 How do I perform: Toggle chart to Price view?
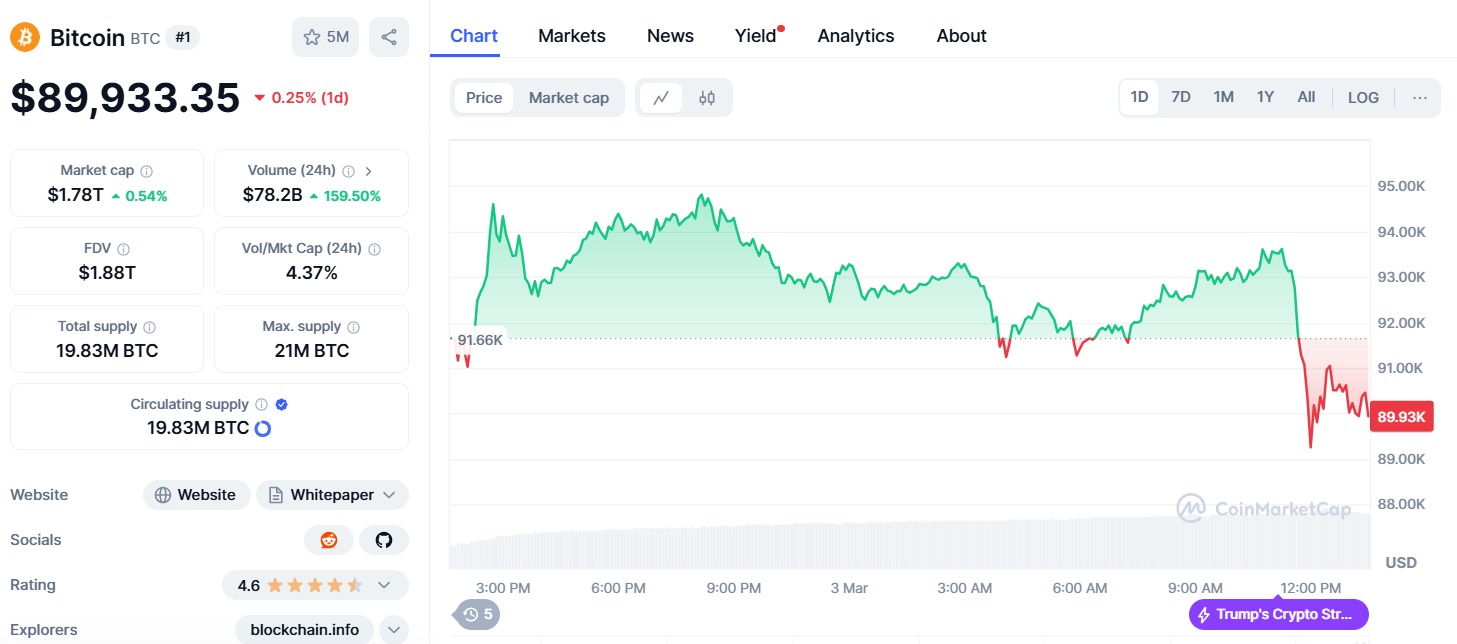point(484,98)
